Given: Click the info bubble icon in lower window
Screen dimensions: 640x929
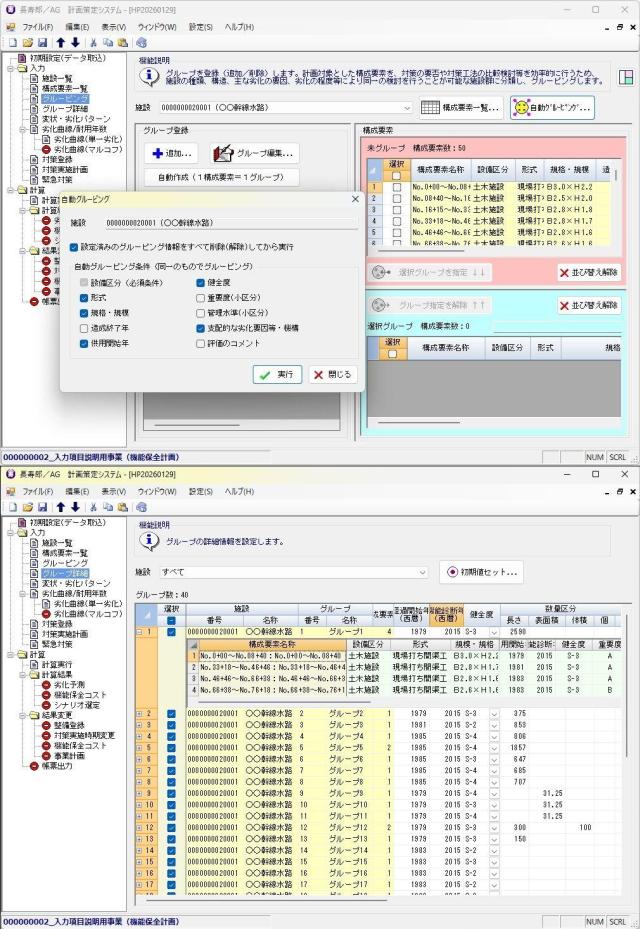Looking at the screenshot, I should point(149,540).
